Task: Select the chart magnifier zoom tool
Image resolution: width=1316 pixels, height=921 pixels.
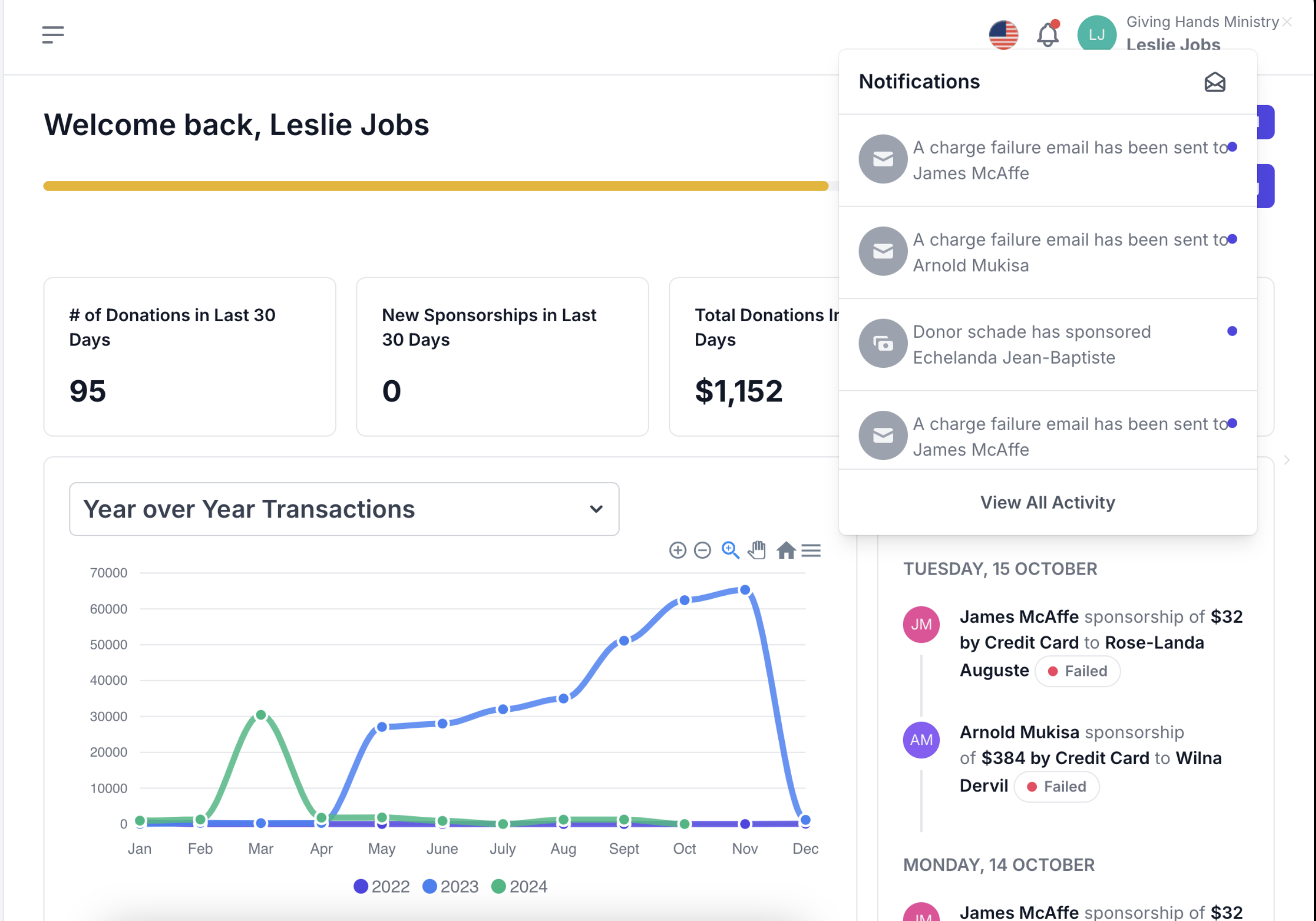Action: [x=729, y=550]
